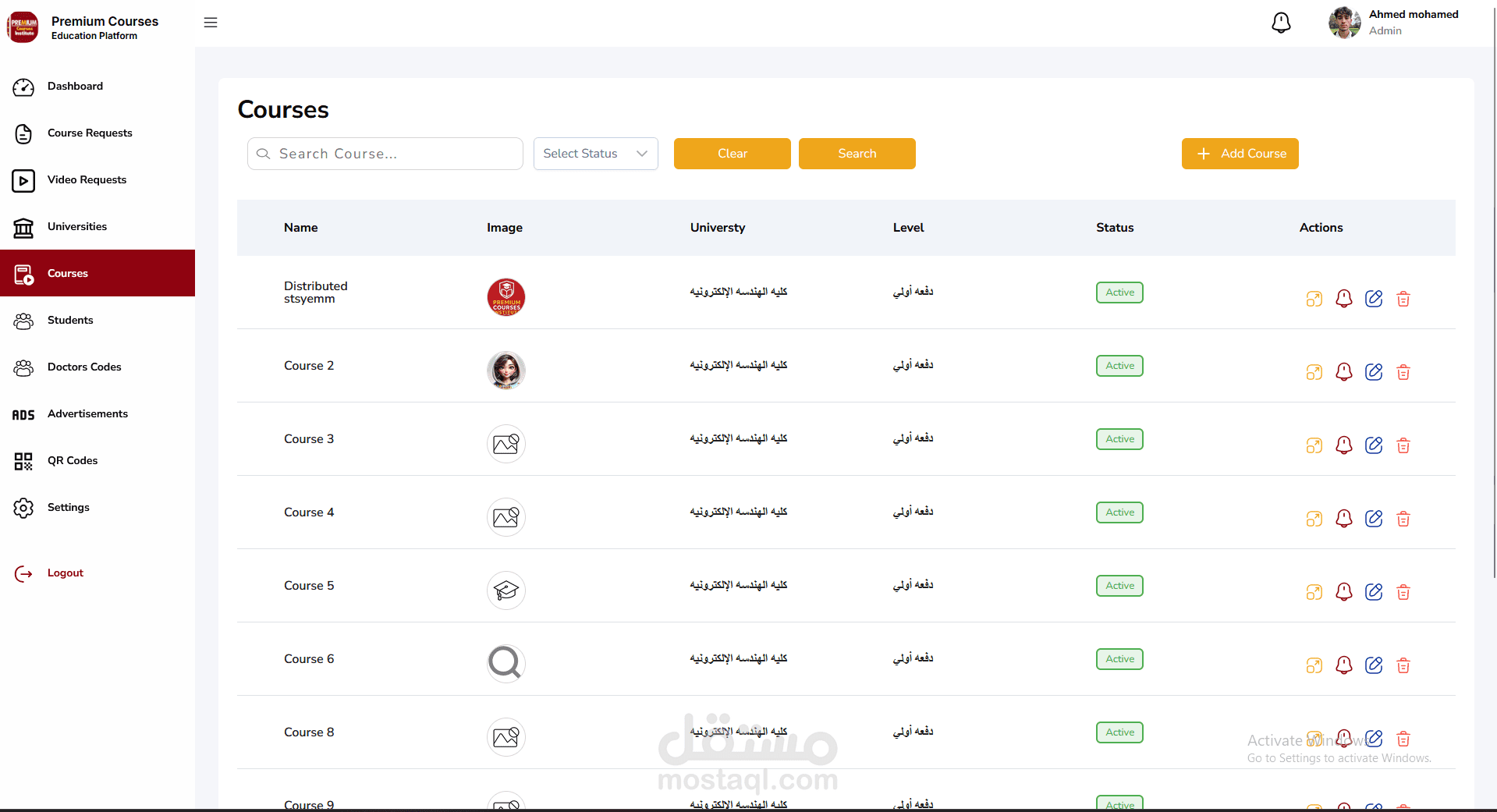This screenshot has height=812, width=1497.
Task: Click Course 4 name cell
Action: pyautogui.click(x=309, y=512)
